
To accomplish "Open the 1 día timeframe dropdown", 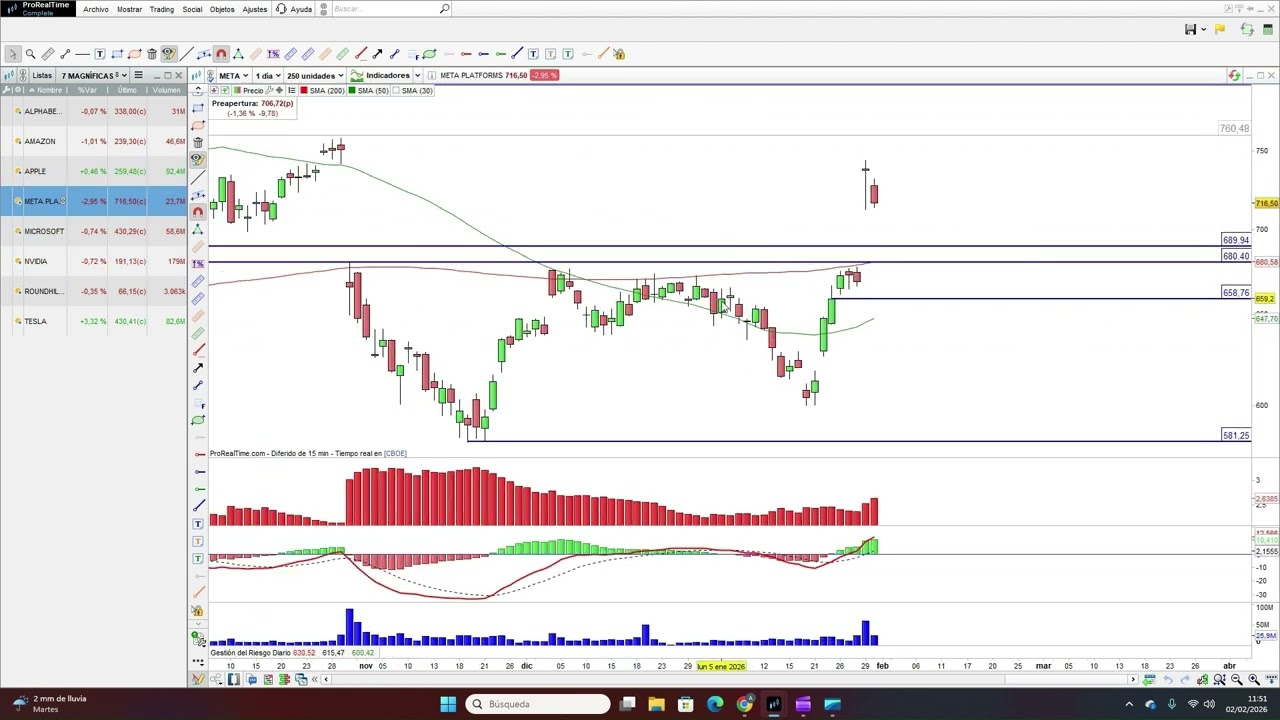I will click(x=268, y=76).
